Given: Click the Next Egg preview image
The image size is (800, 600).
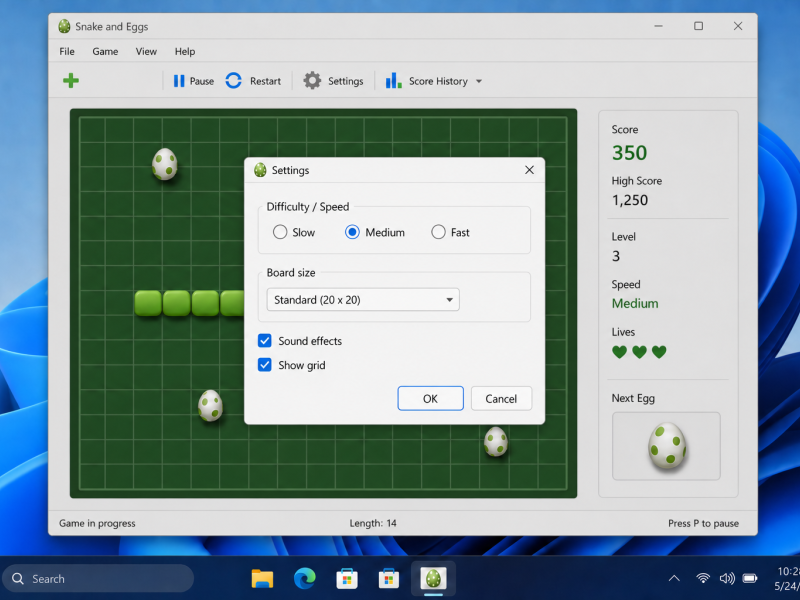Looking at the screenshot, I should (x=667, y=446).
